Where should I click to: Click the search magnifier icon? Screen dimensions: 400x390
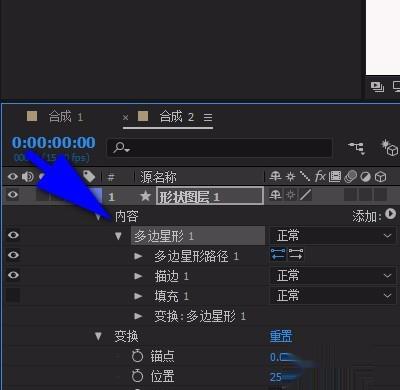click(120, 147)
